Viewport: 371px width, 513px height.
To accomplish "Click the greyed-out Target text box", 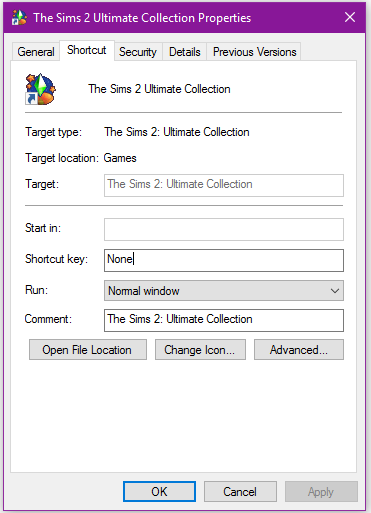I will 224,185.
